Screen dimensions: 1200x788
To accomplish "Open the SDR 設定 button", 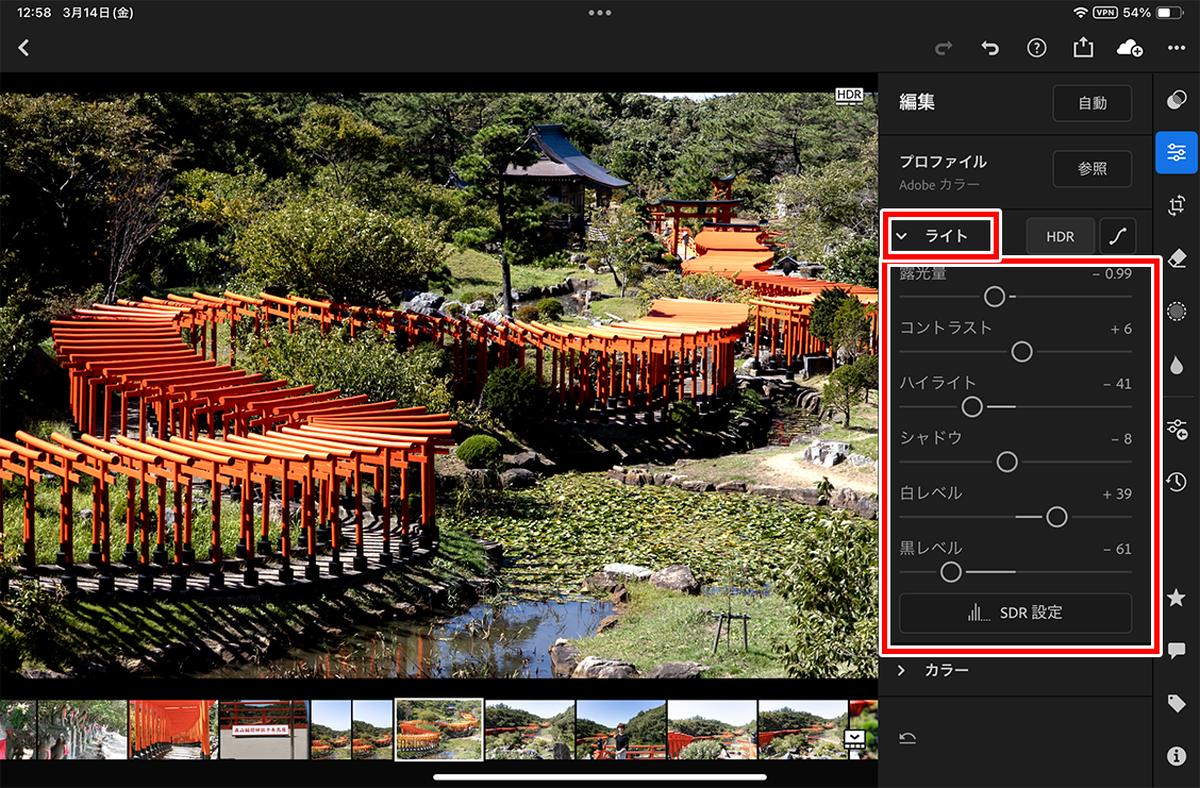I will (x=1015, y=613).
